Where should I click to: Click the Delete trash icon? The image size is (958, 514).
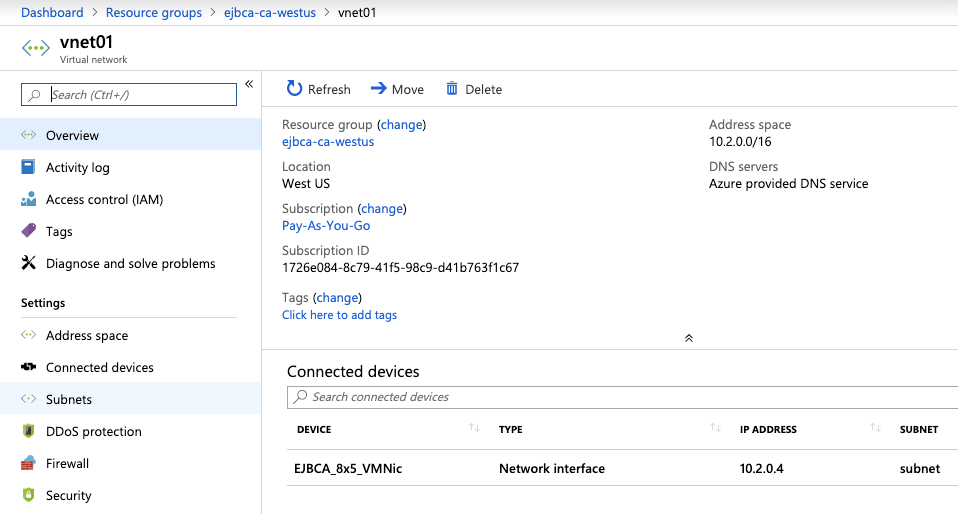coord(452,89)
